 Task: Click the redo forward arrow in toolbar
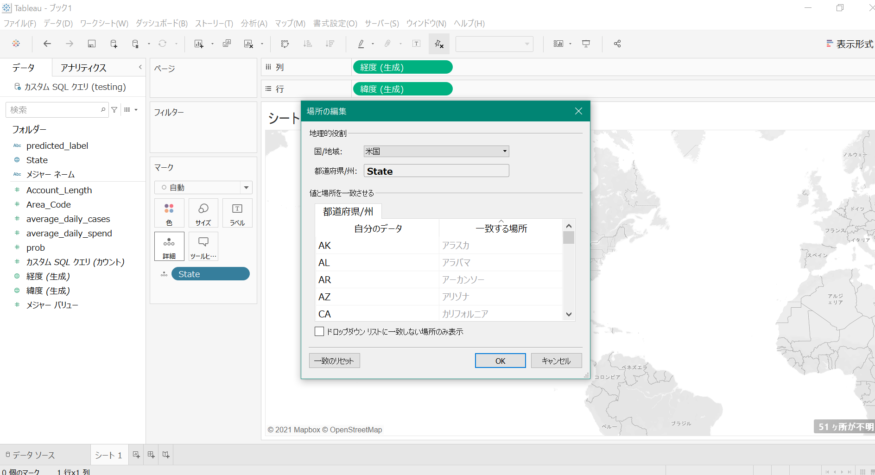[69, 44]
